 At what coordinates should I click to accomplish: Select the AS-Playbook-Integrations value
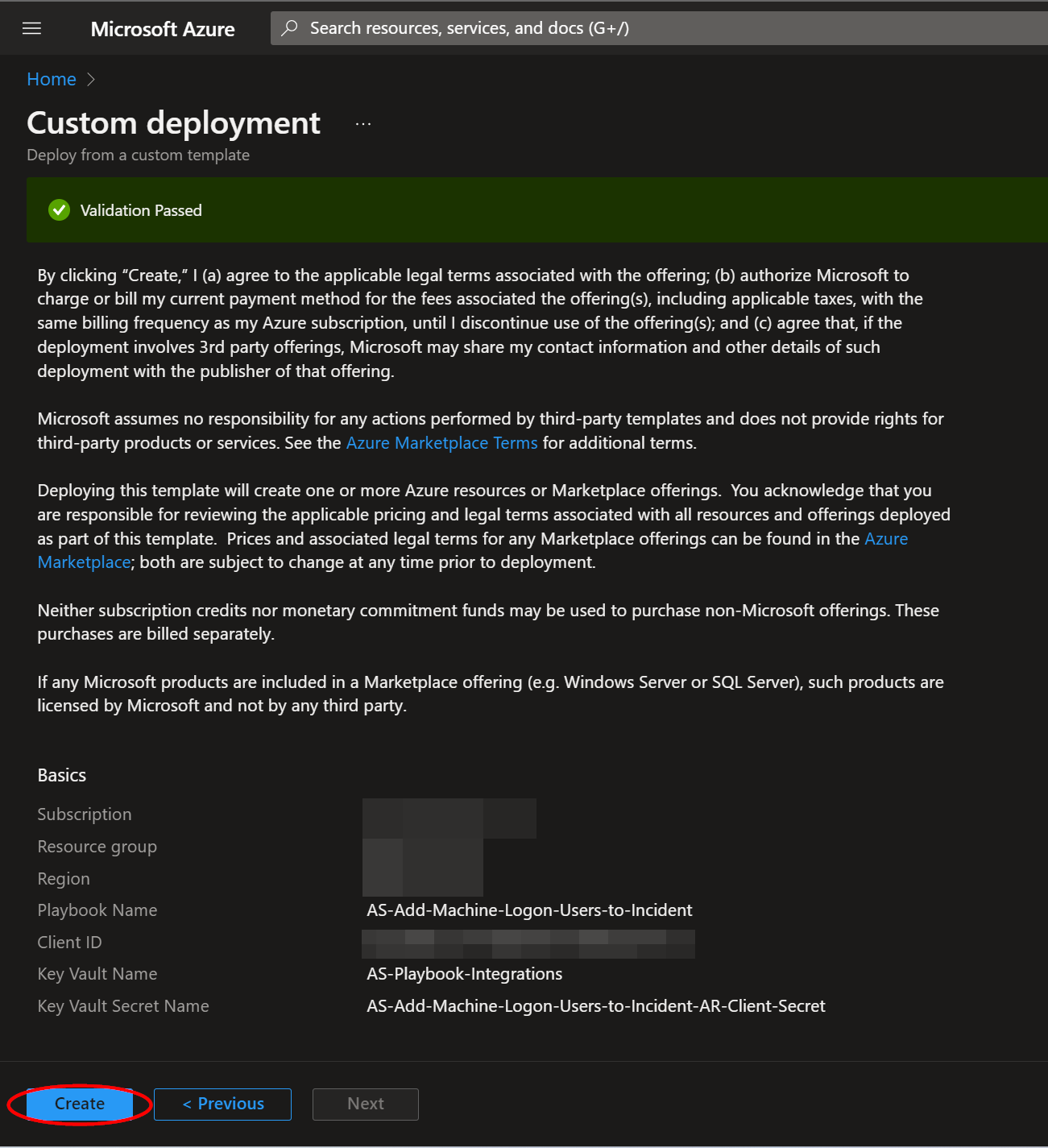[x=465, y=974]
